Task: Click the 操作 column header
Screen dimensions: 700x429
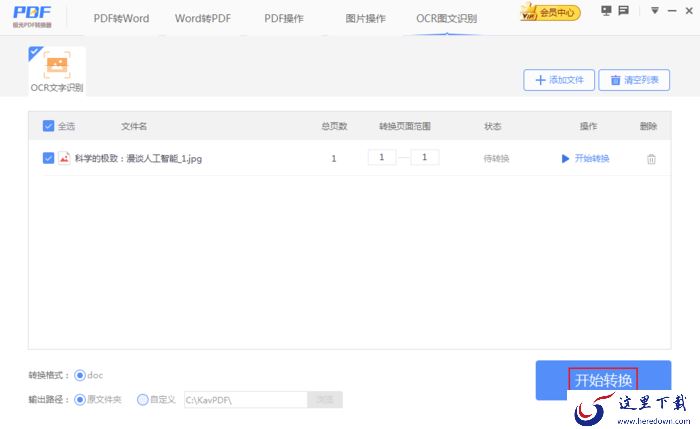Action: tap(588, 126)
